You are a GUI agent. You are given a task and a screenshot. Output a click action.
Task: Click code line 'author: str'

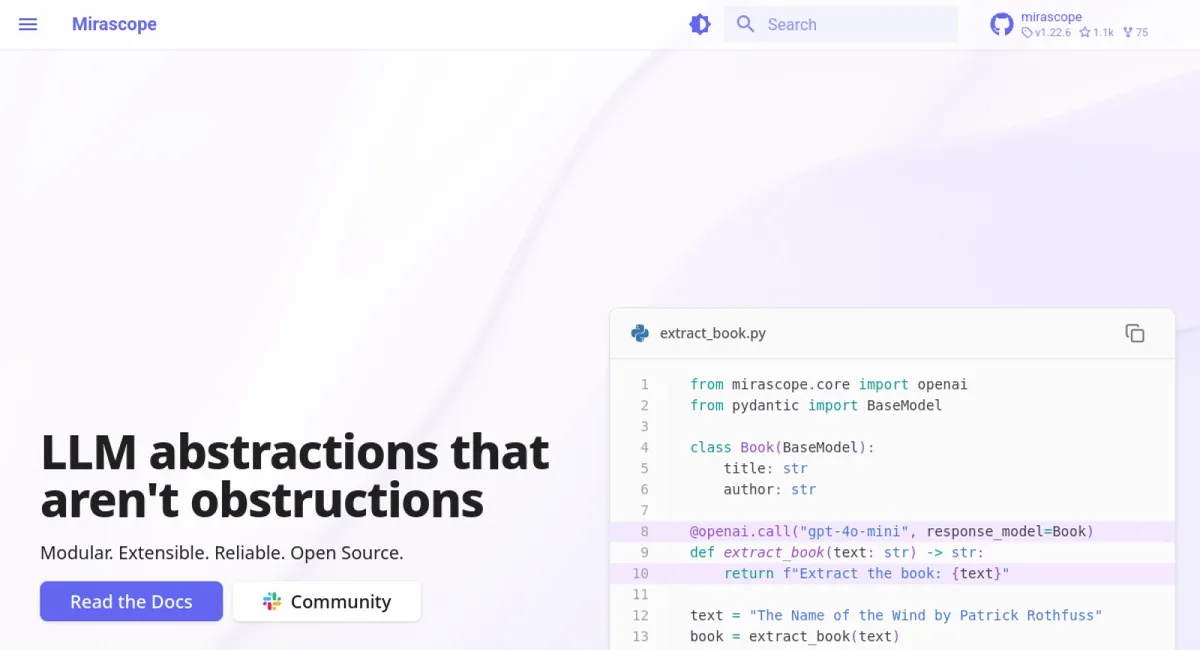(x=770, y=489)
